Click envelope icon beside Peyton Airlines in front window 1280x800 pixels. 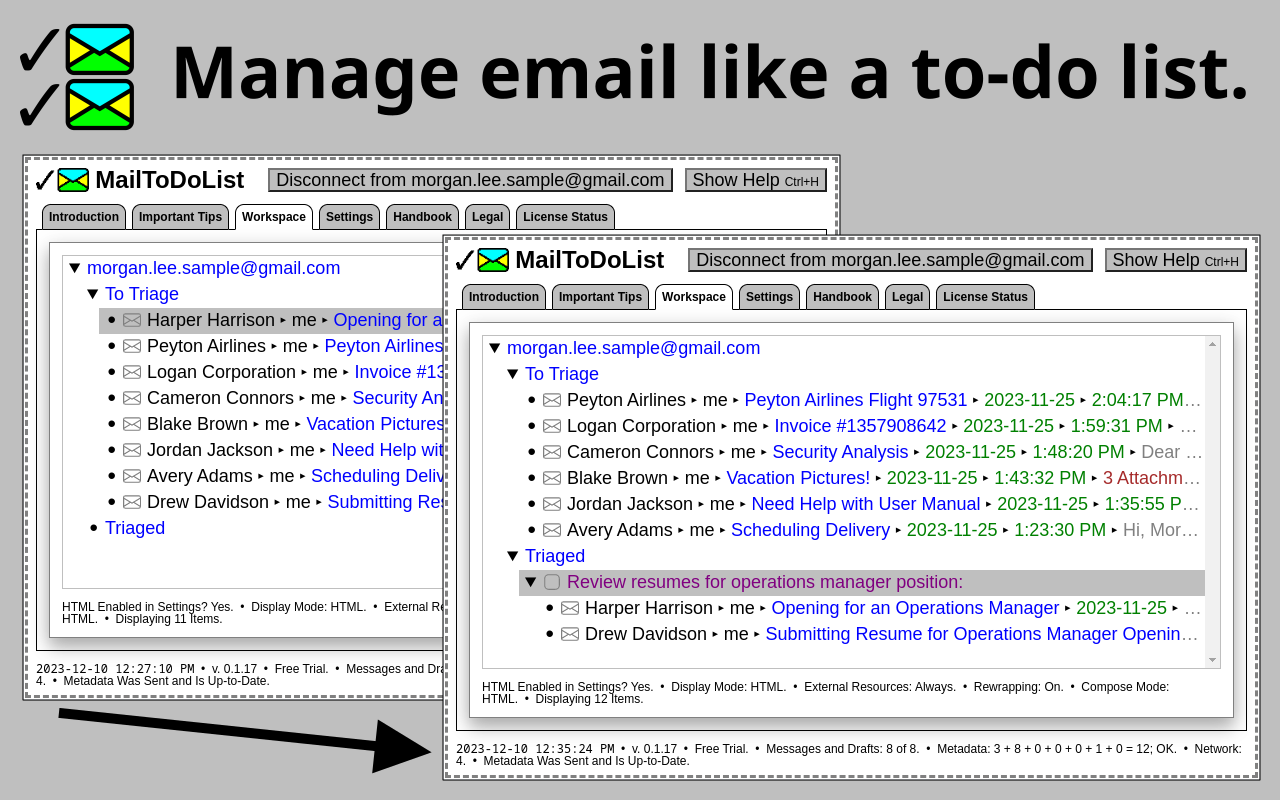552,400
